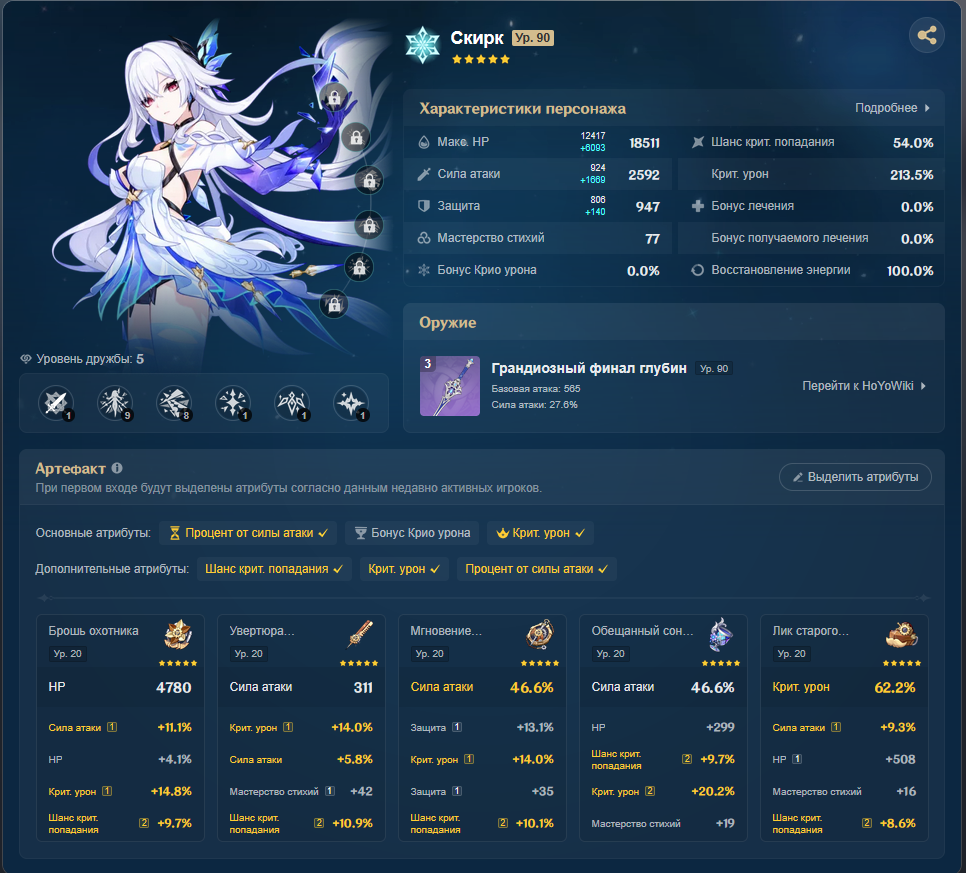Toggle additional attribute Процент от силы атаки
Viewport: 966px width, 873px height.
(537, 569)
